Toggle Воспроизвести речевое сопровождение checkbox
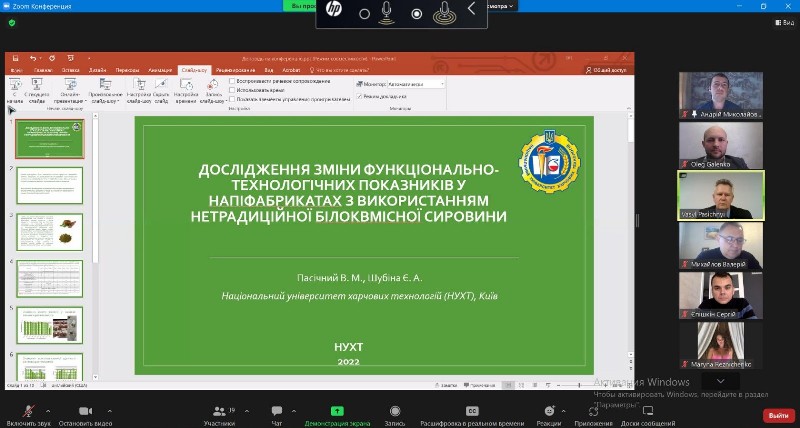Screen dimensions: 800x428 tap(232, 81)
